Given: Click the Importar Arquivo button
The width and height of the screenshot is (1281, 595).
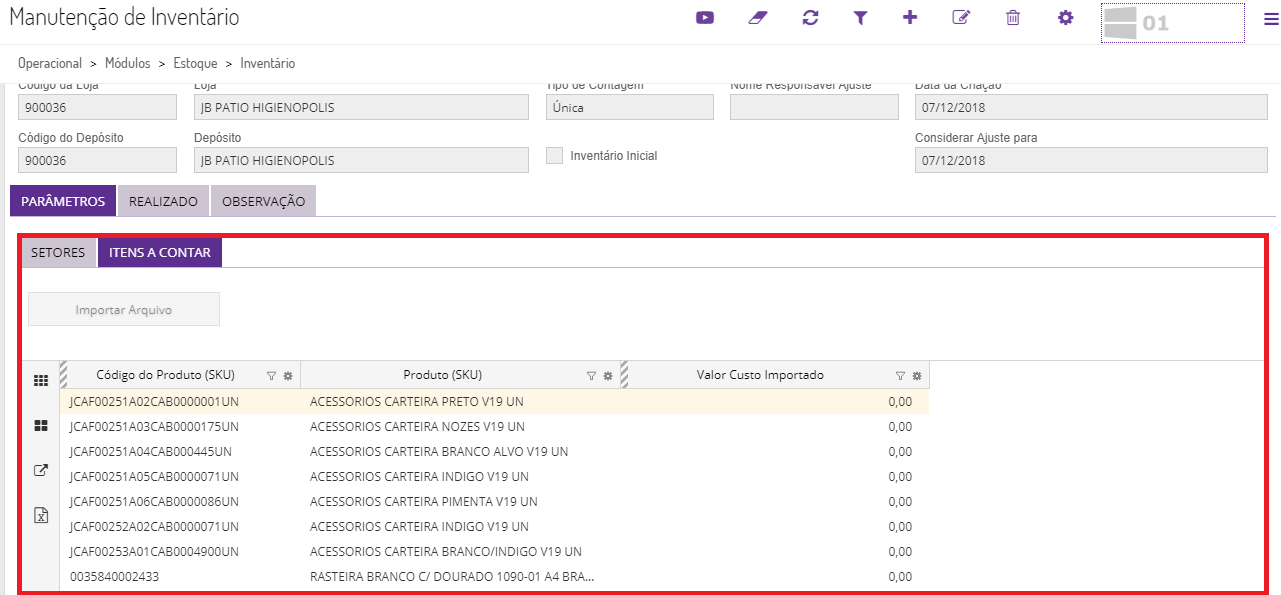Looking at the screenshot, I should [124, 310].
